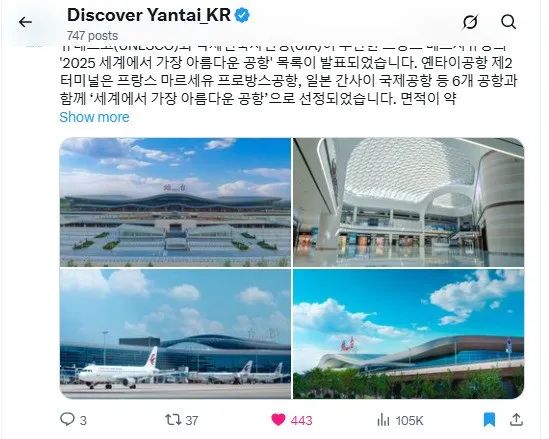The image size is (549, 439).
Task: View analytics bar chart icon
Action: [x=383, y=419]
